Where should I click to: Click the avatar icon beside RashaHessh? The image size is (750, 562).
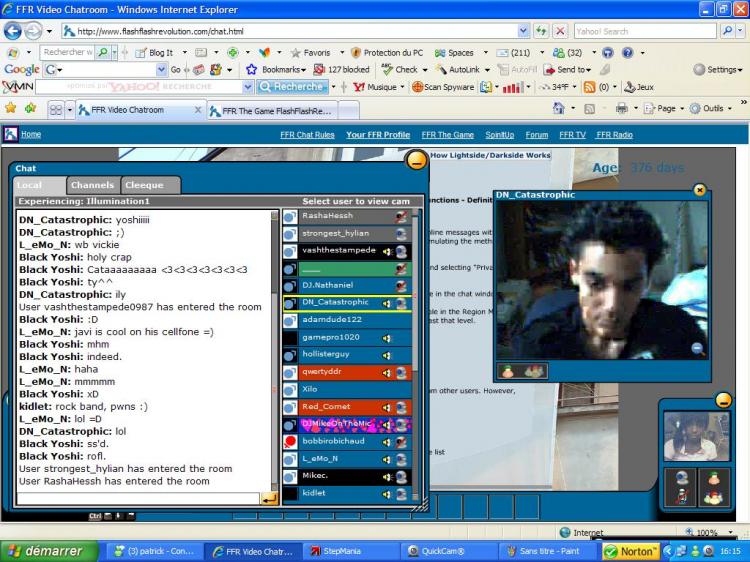[290, 216]
